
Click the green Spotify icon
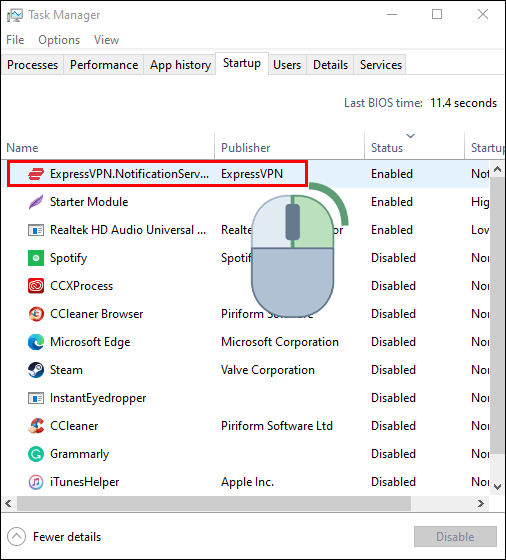pyautogui.click(x=36, y=258)
